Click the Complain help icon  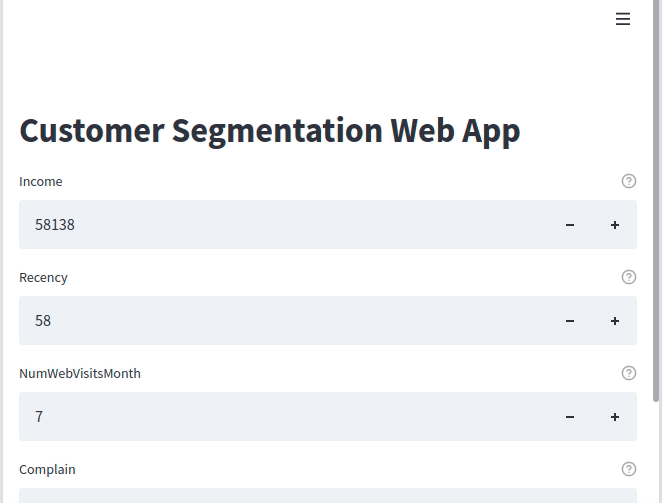pyautogui.click(x=629, y=469)
